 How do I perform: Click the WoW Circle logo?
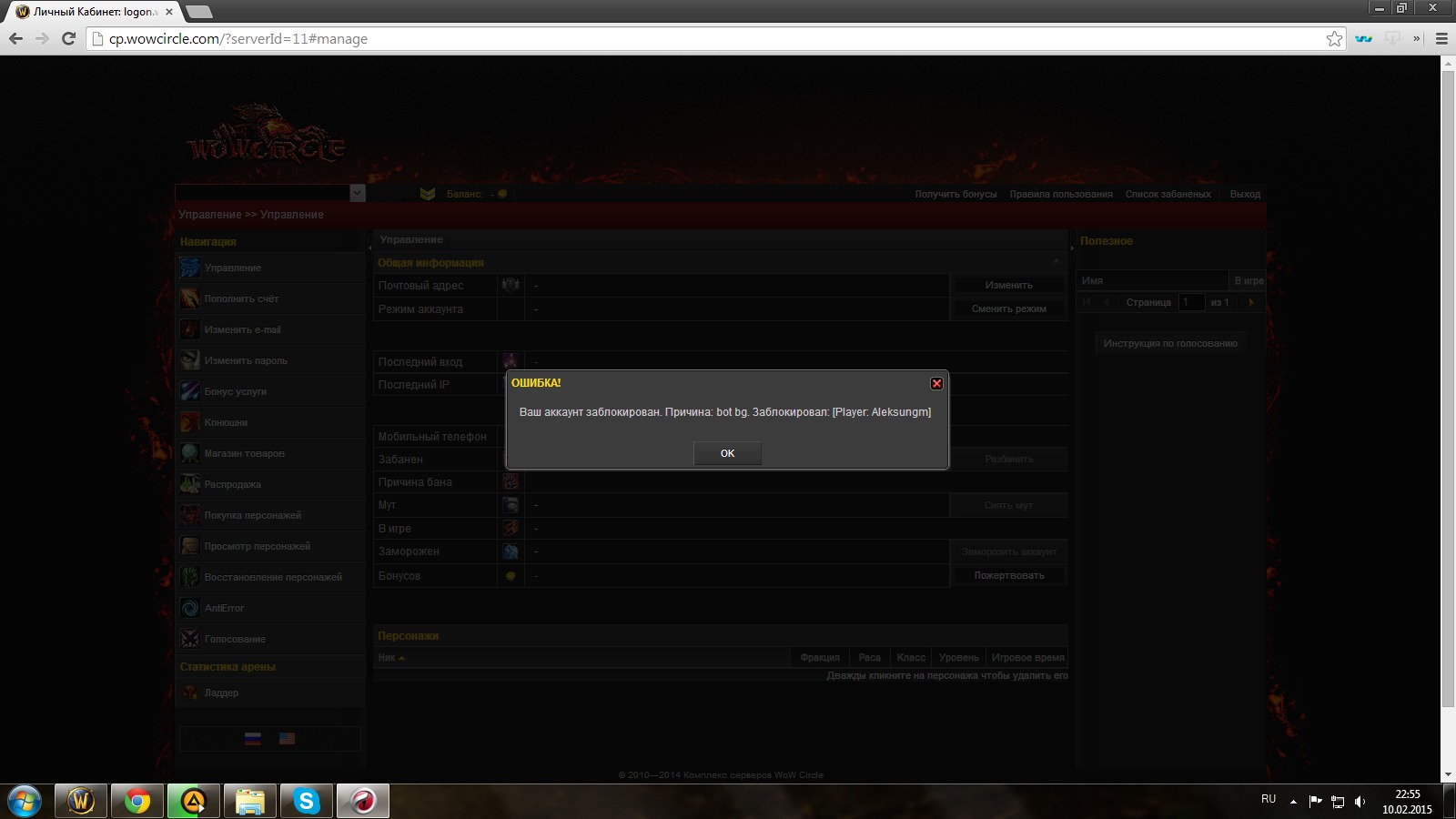pos(264,136)
